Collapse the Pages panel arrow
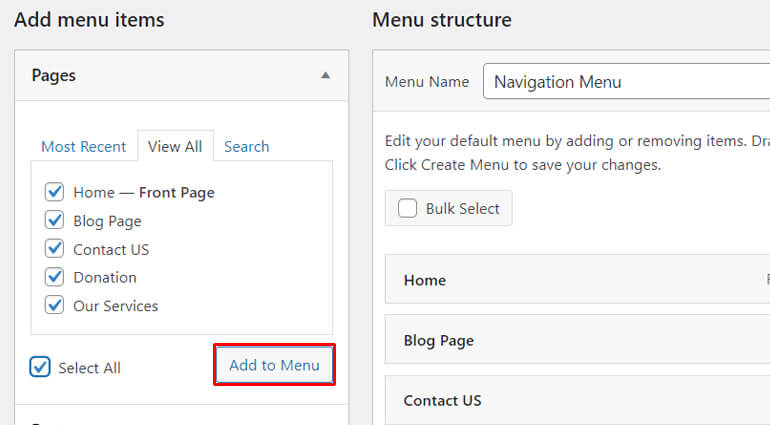This screenshot has height=425, width=770. coord(325,75)
